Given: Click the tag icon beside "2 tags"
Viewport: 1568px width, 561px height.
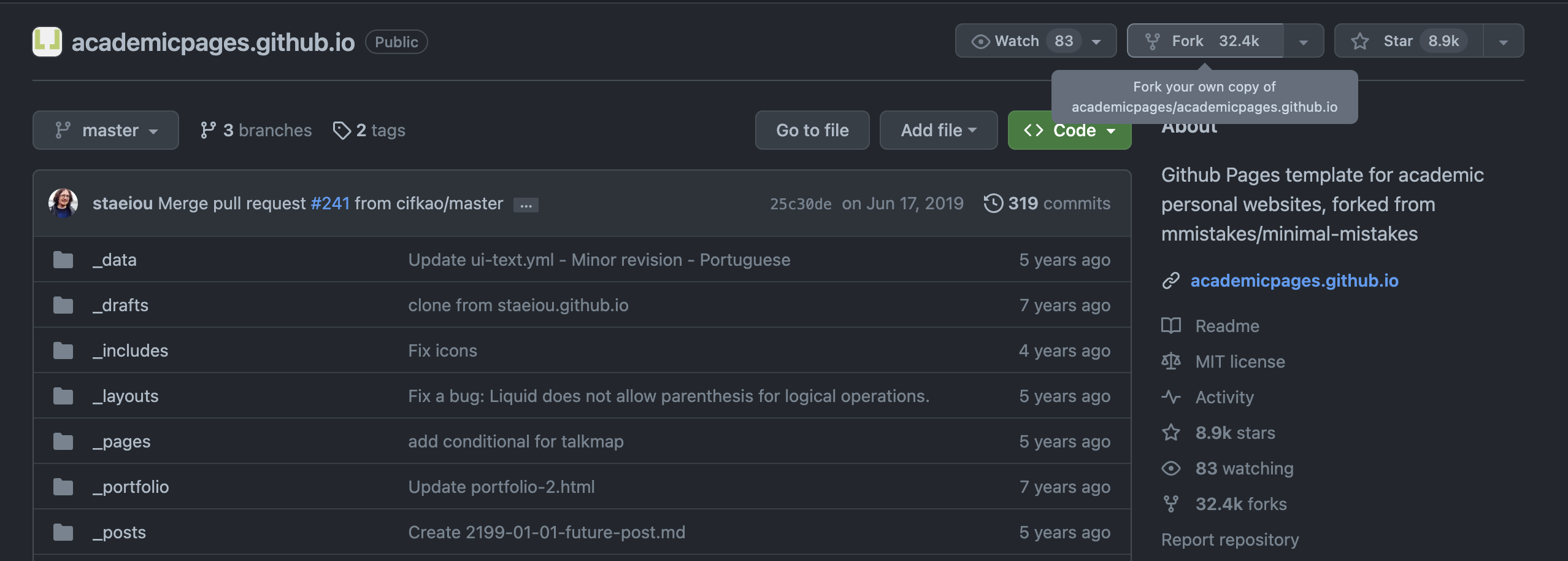Looking at the screenshot, I should pyautogui.click(x=342, y=130).
